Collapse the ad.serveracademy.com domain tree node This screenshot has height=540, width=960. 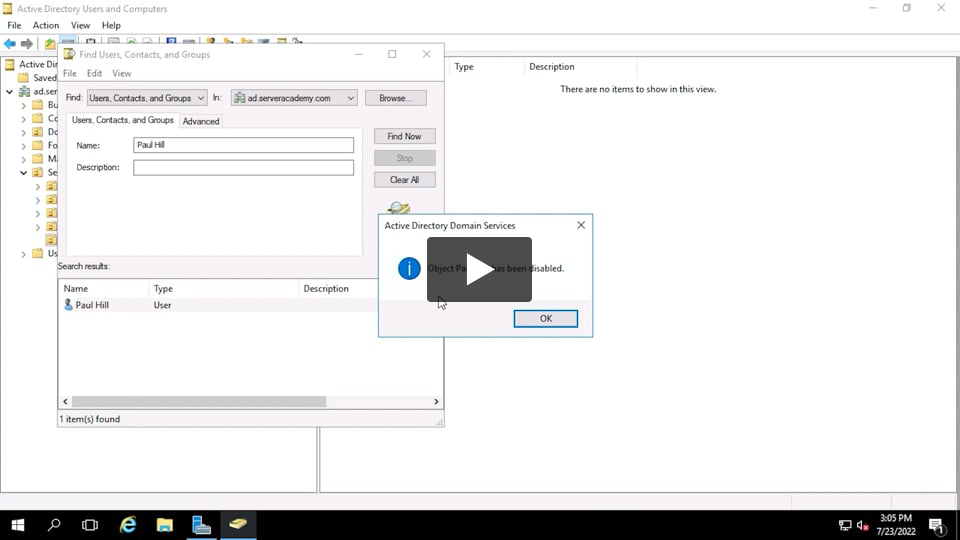coord(10,91)
